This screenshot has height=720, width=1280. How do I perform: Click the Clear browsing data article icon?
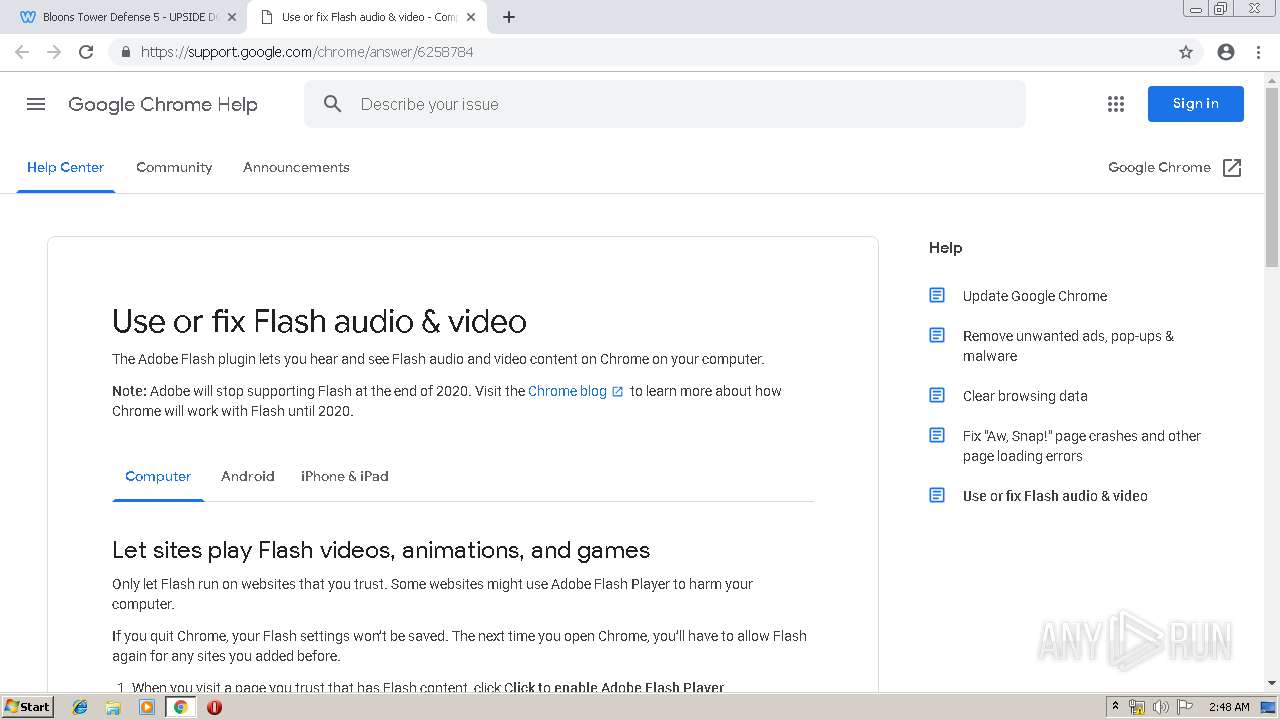[937, 395]
